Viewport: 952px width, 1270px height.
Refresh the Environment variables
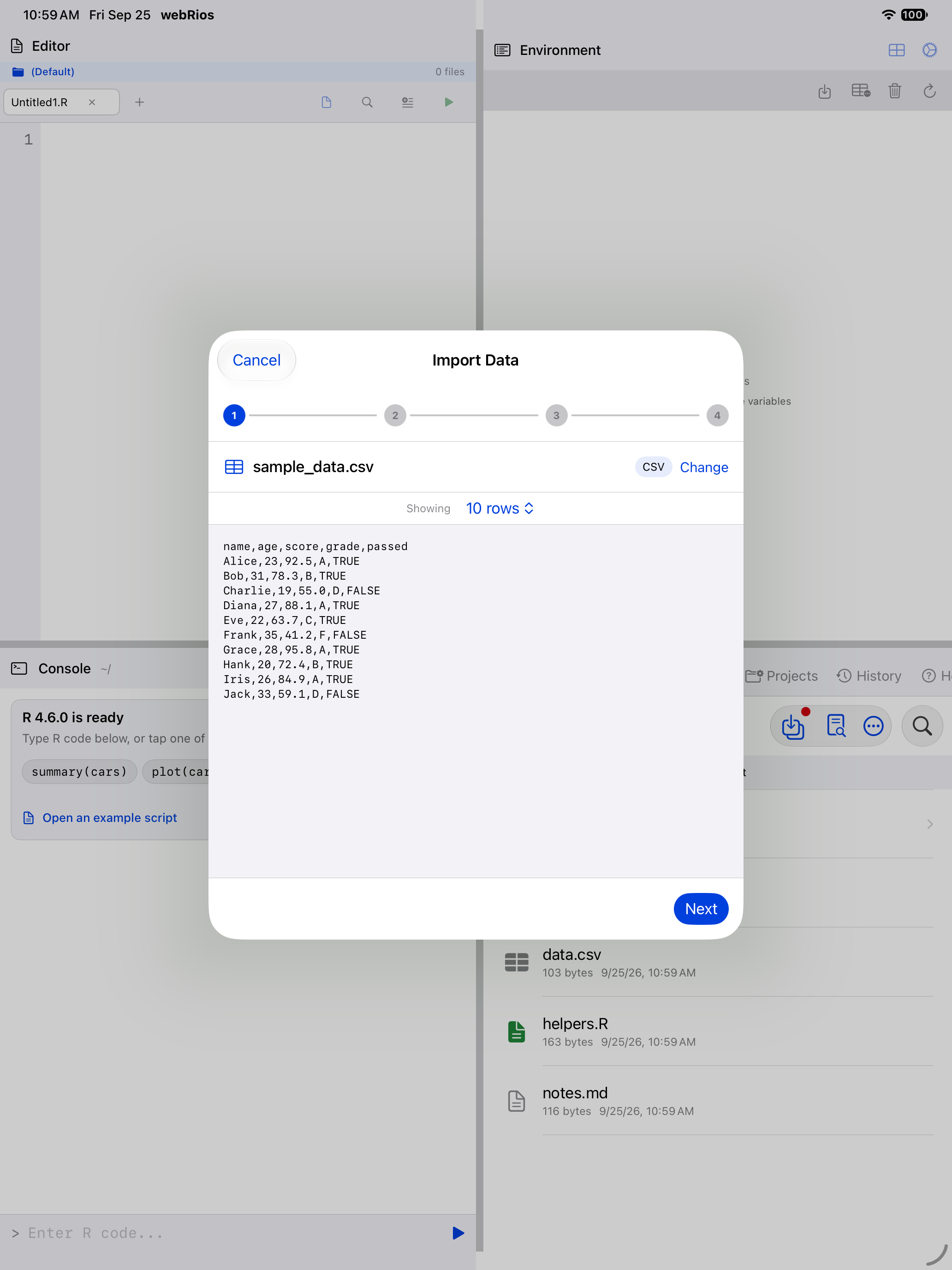[929, 91]
